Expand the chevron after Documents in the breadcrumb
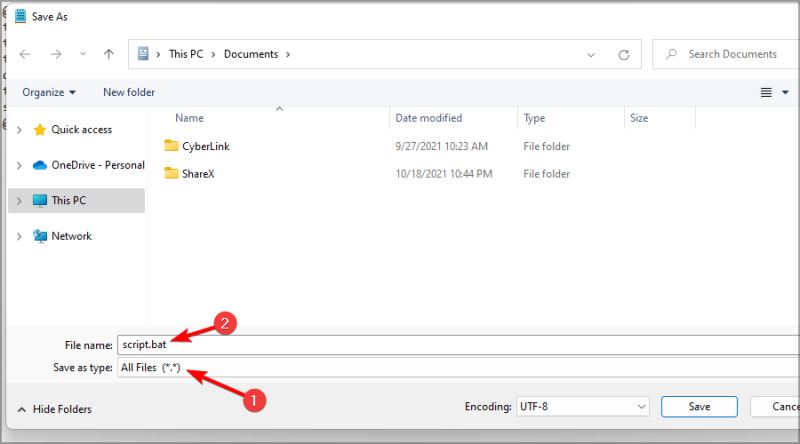This screenshot has height=444, width=800. tap(288, 54)
